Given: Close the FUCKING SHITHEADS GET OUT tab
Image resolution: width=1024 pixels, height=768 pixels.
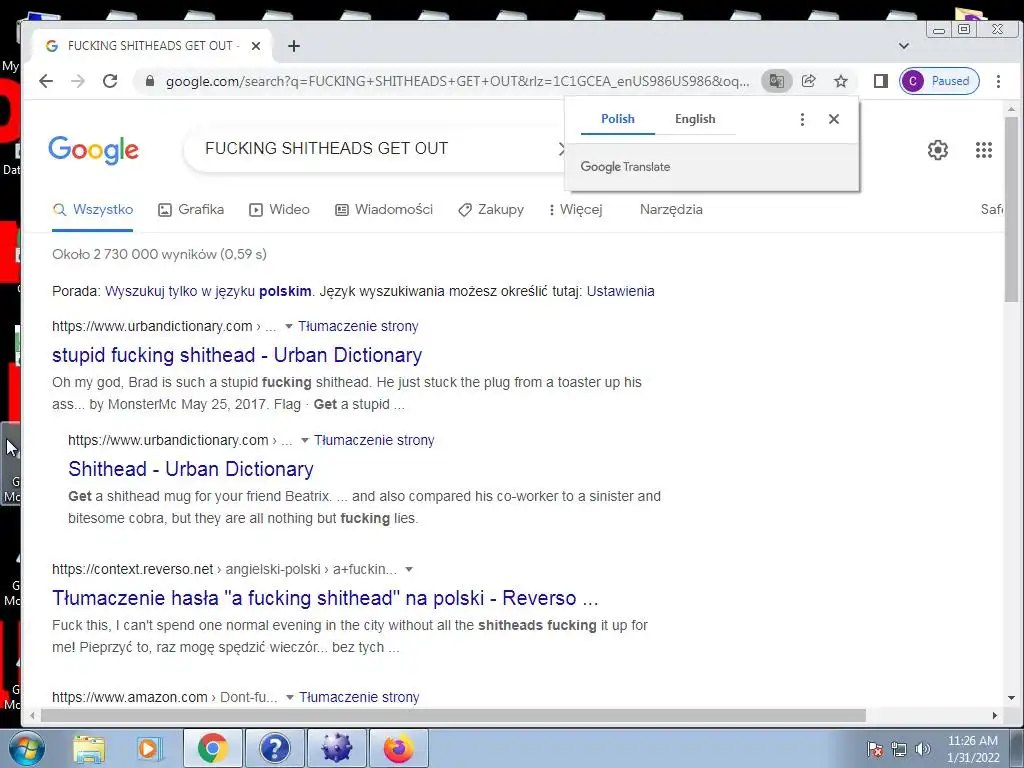Looking at the screenshot, I should tap(256, 46).
